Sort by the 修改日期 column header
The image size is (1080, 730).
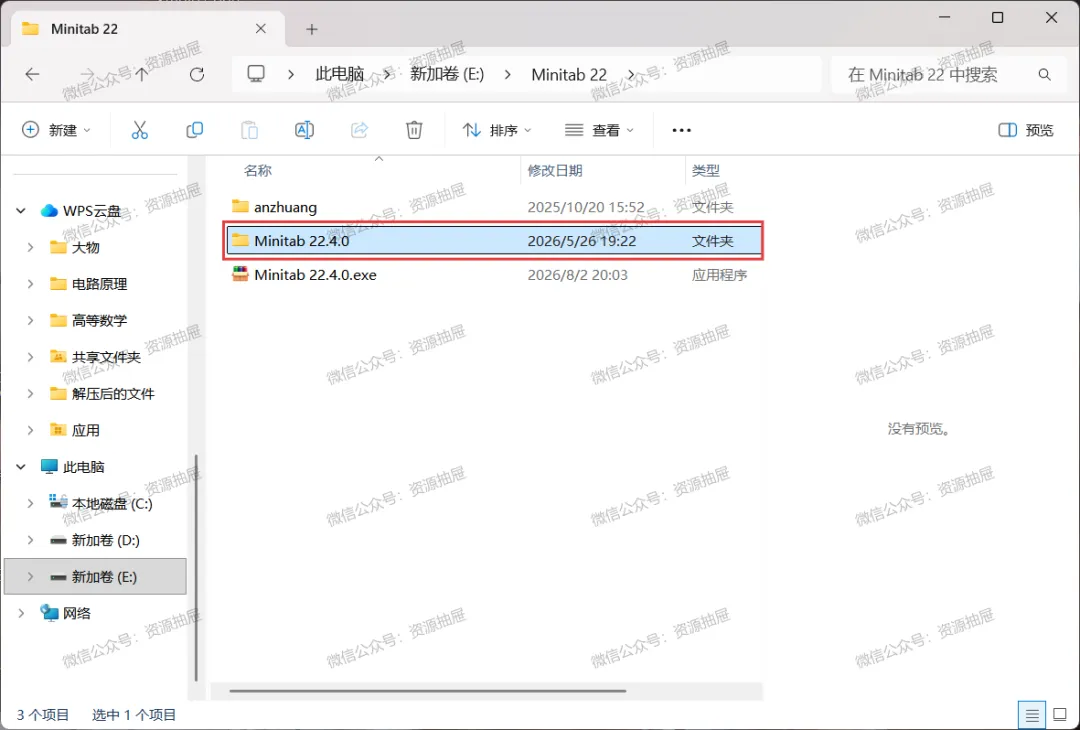pyautogui.click(x=555, y=171)
